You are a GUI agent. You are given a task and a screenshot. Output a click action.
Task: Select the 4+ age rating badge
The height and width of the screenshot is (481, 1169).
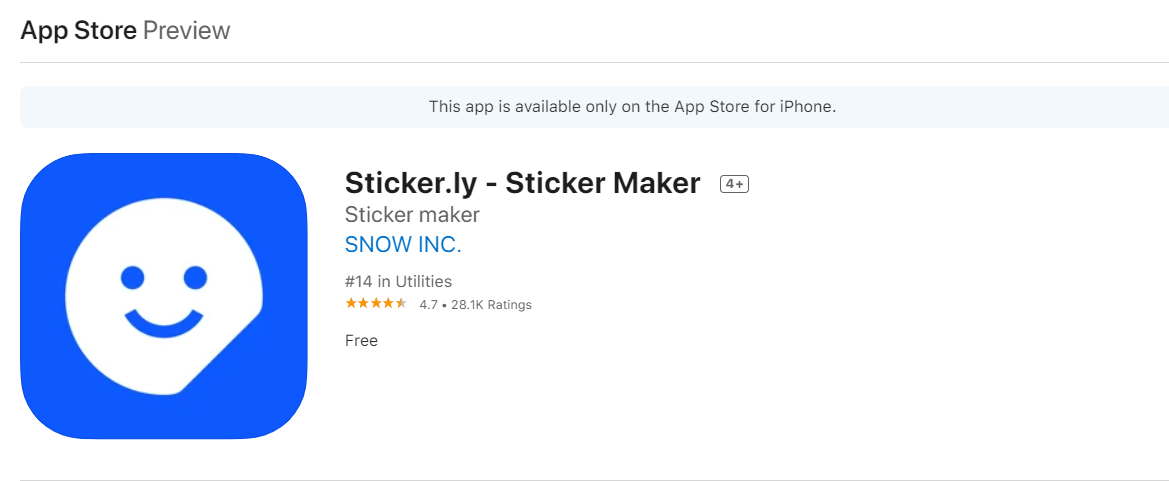coord(734,184)
